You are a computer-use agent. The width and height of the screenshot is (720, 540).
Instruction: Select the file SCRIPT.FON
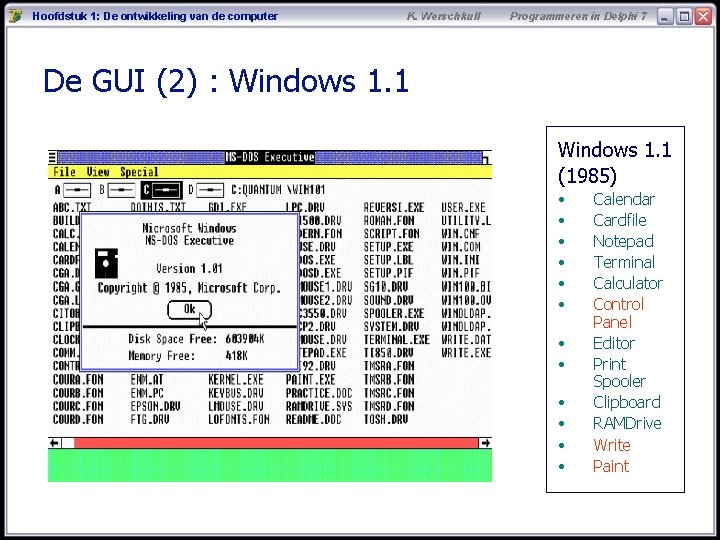392,234
